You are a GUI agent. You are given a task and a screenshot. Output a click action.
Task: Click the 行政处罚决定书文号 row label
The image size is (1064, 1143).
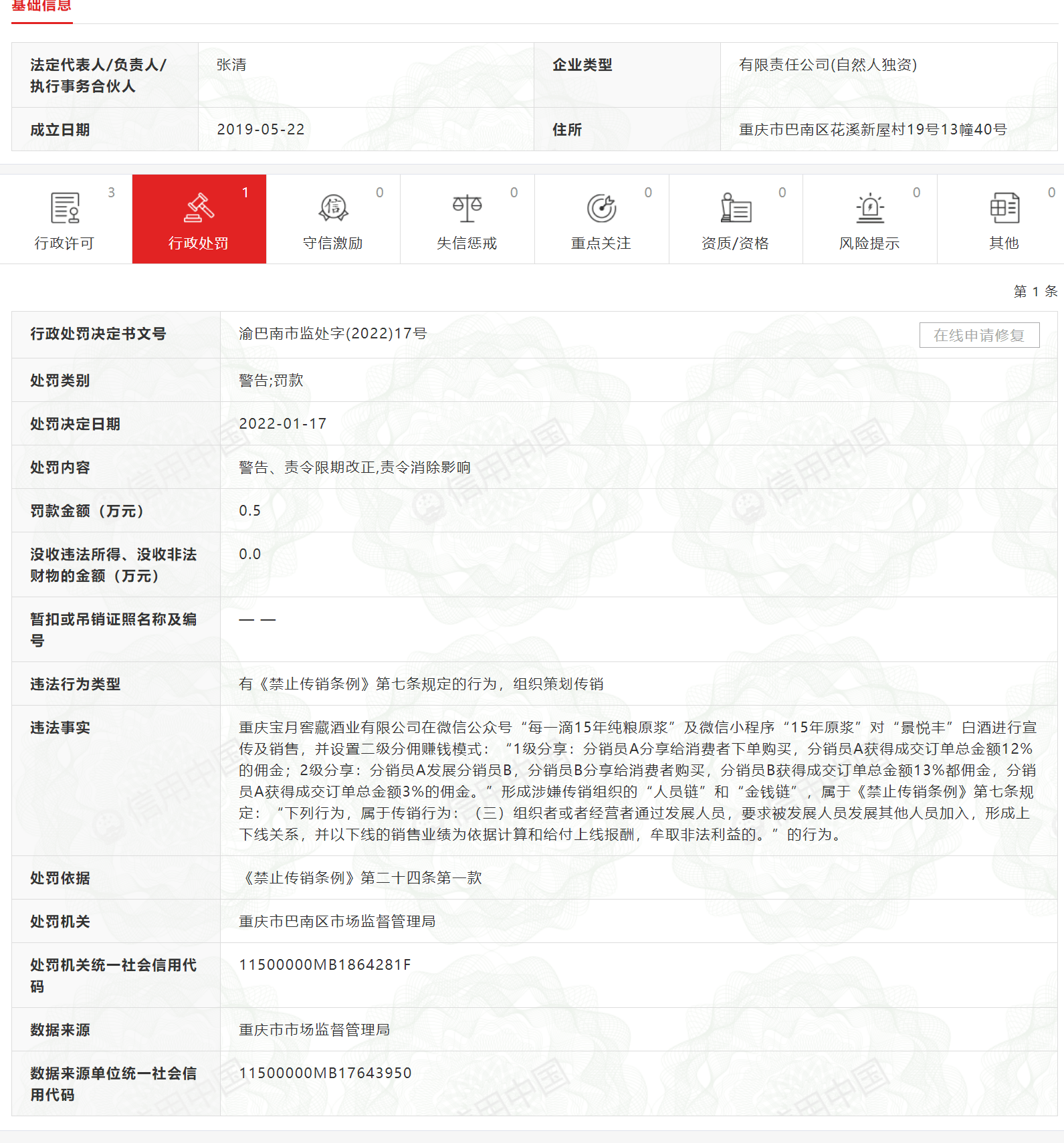[x=98, y=334]
